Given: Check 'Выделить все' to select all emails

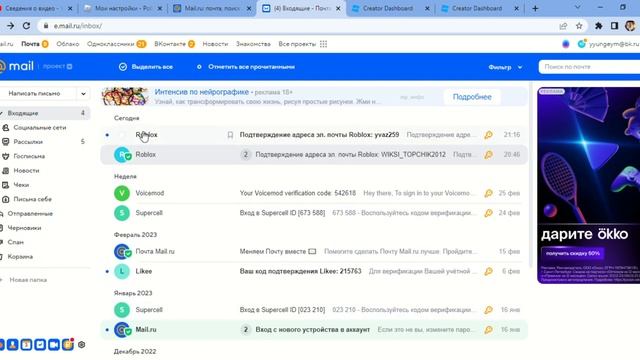Looking at the screenshot, I should 146,67.
